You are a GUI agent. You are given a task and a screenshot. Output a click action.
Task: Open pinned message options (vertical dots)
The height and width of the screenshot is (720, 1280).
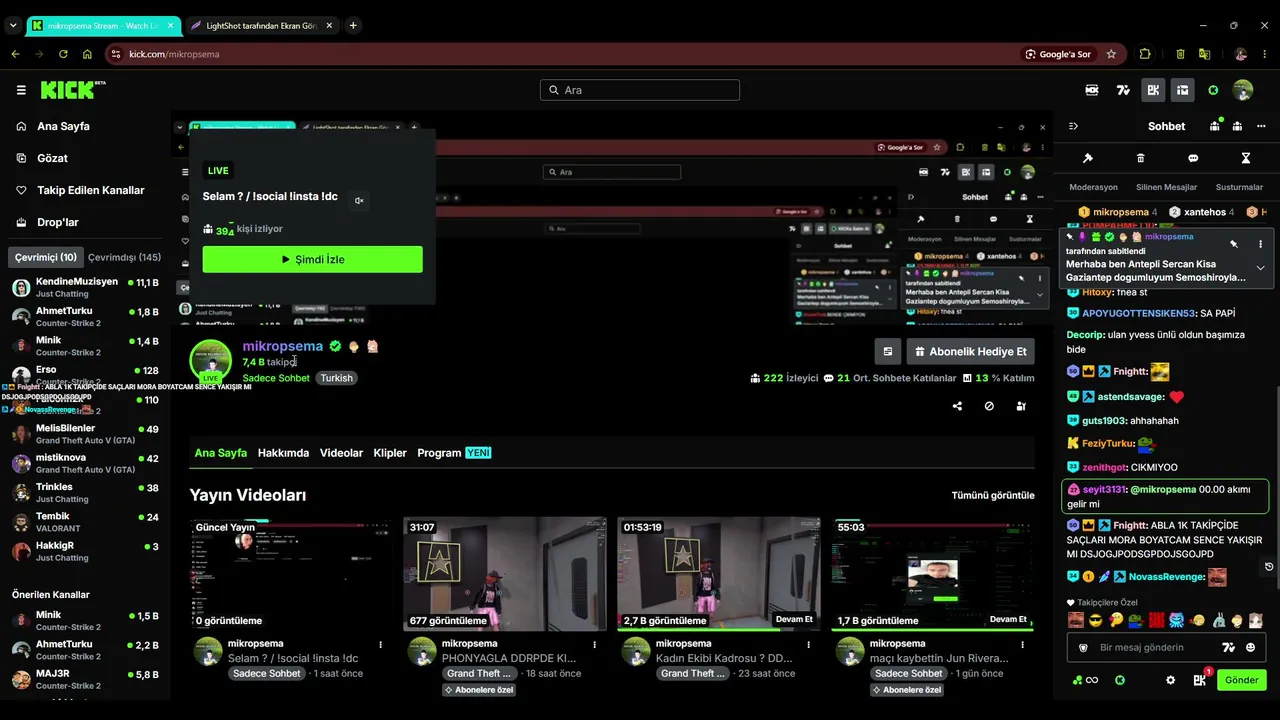1260,244
